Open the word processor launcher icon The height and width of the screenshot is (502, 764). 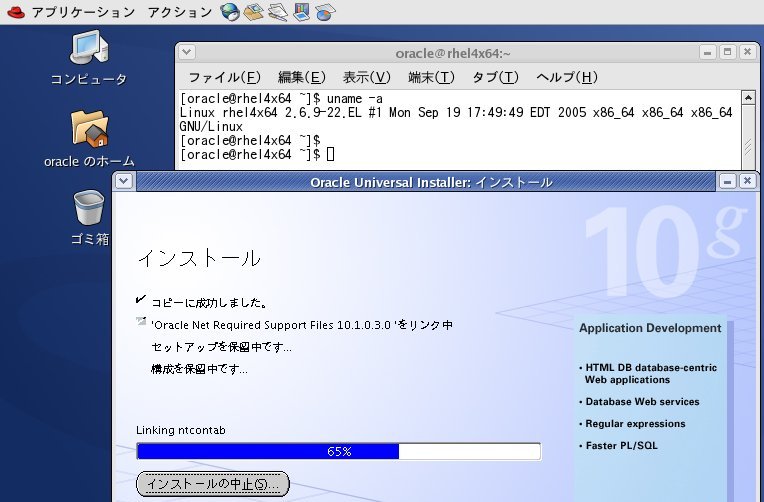tap(278, 12)
